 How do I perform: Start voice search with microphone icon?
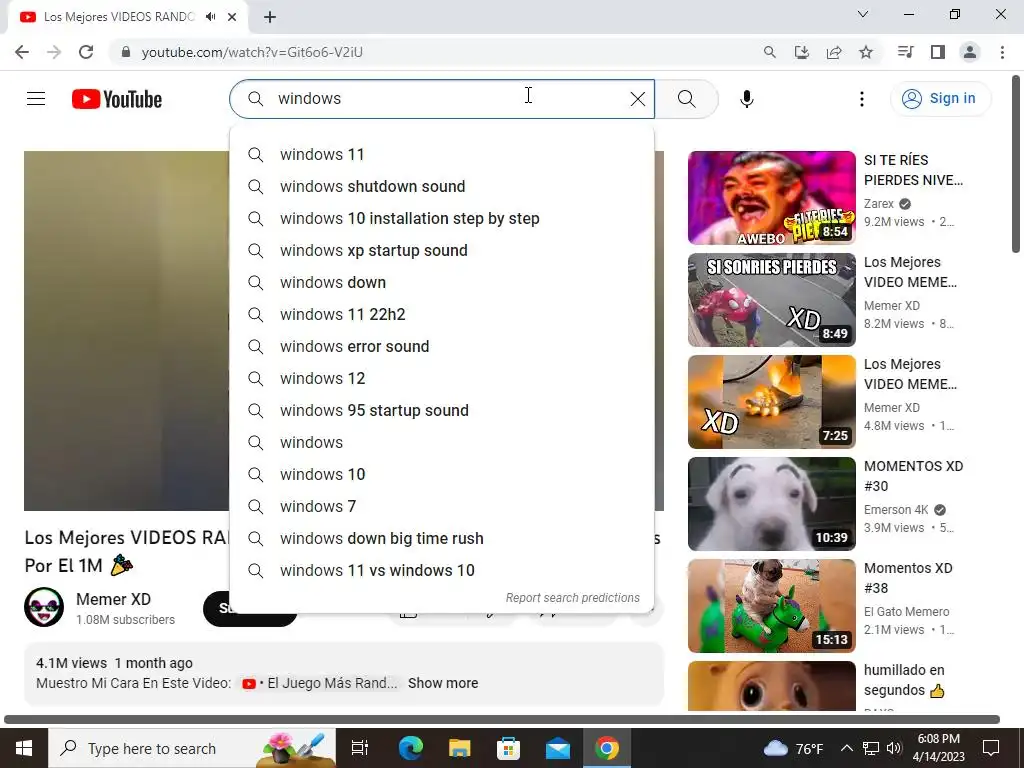(746, 99)
